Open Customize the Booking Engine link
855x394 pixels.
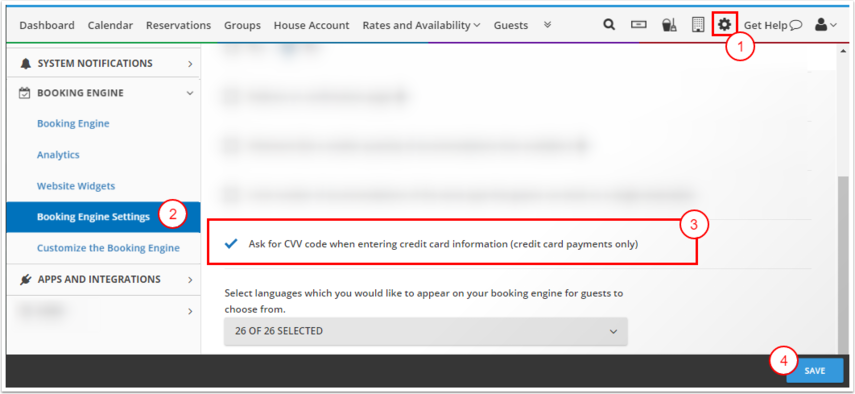(108, 248)
